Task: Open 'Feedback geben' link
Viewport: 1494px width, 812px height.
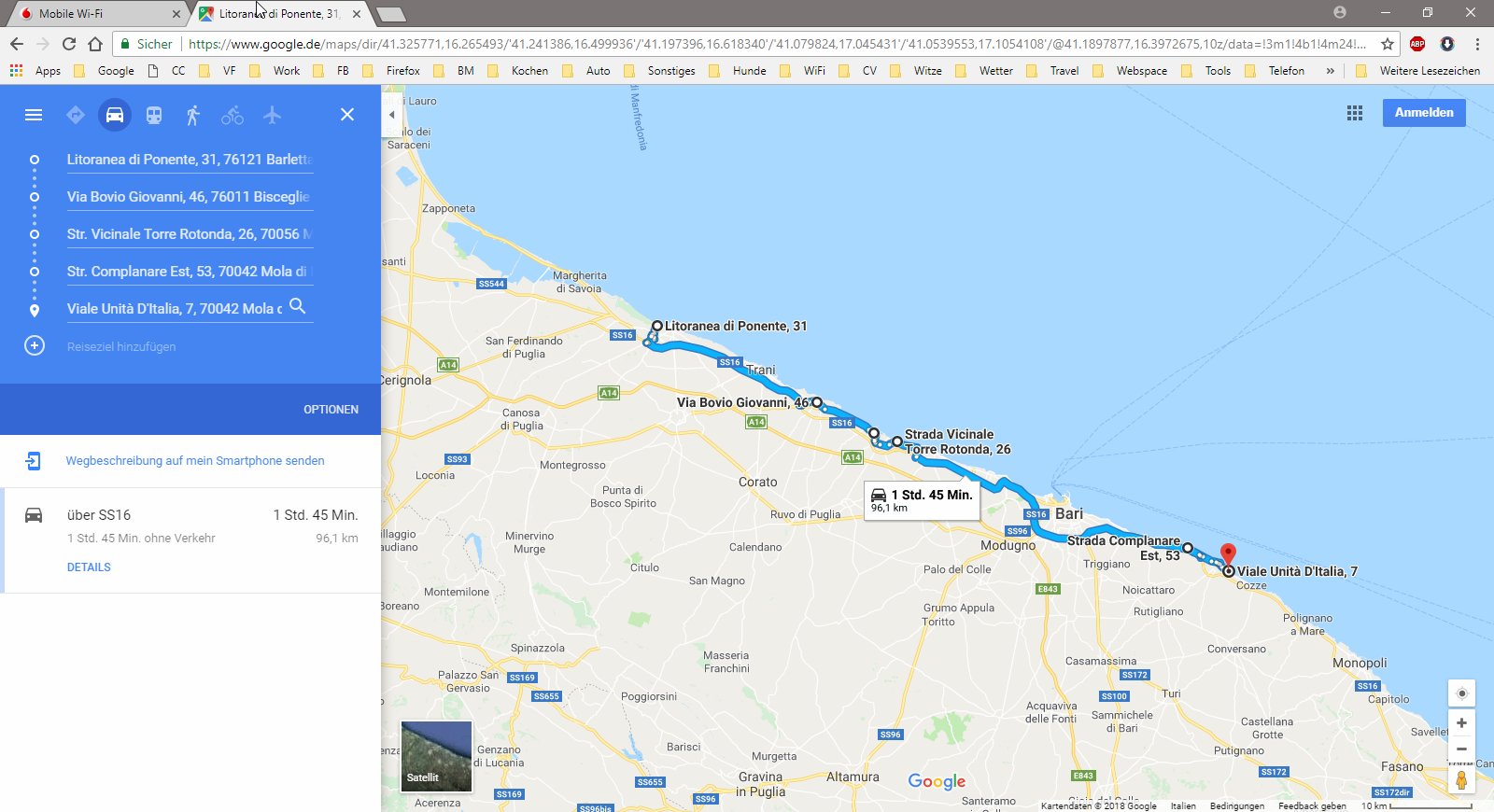Action: [1312, 806]
